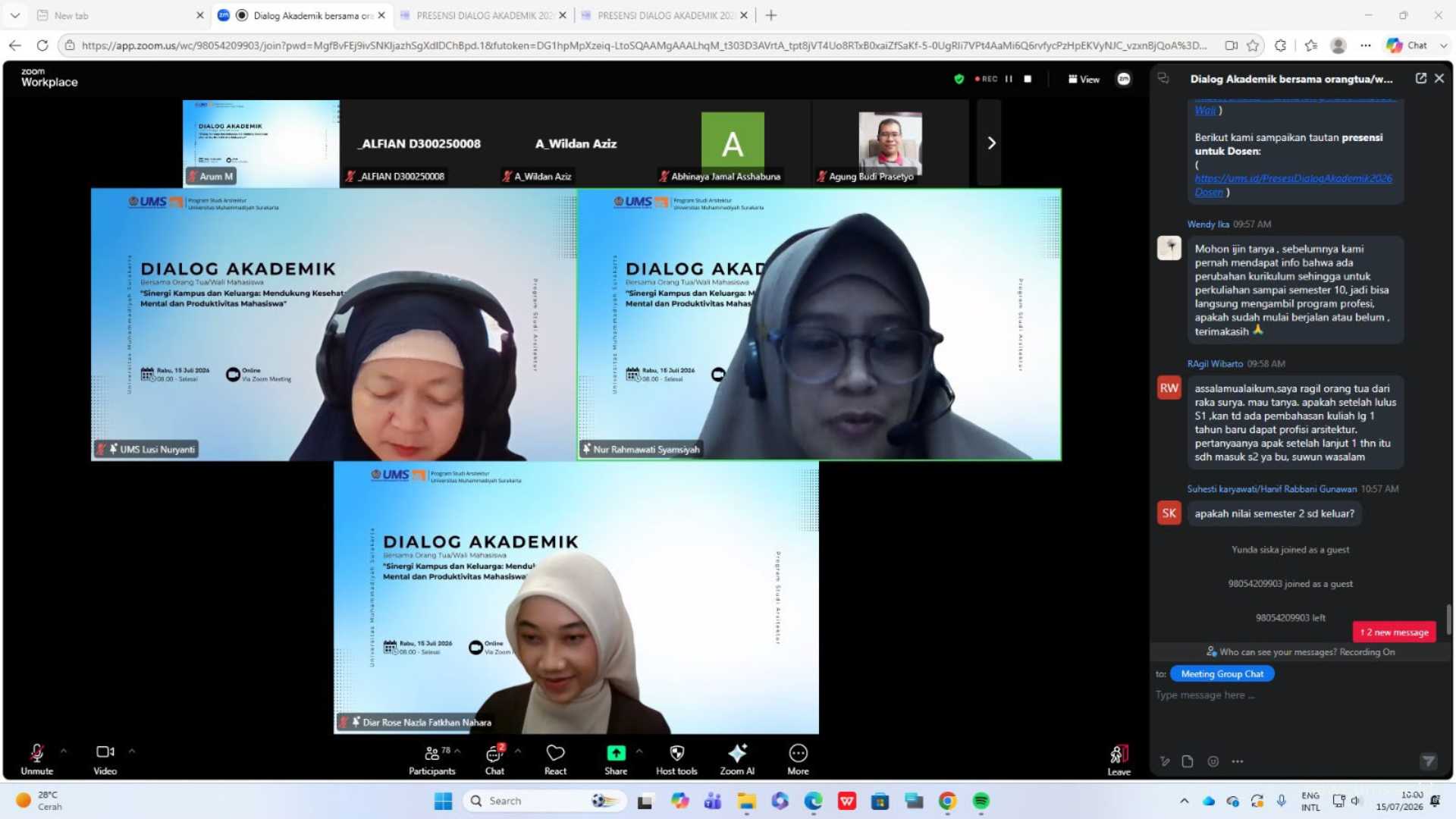The image size is (1456, 819).
Task: Toggle the Chat panel from the toolbar
Action: 494,758
